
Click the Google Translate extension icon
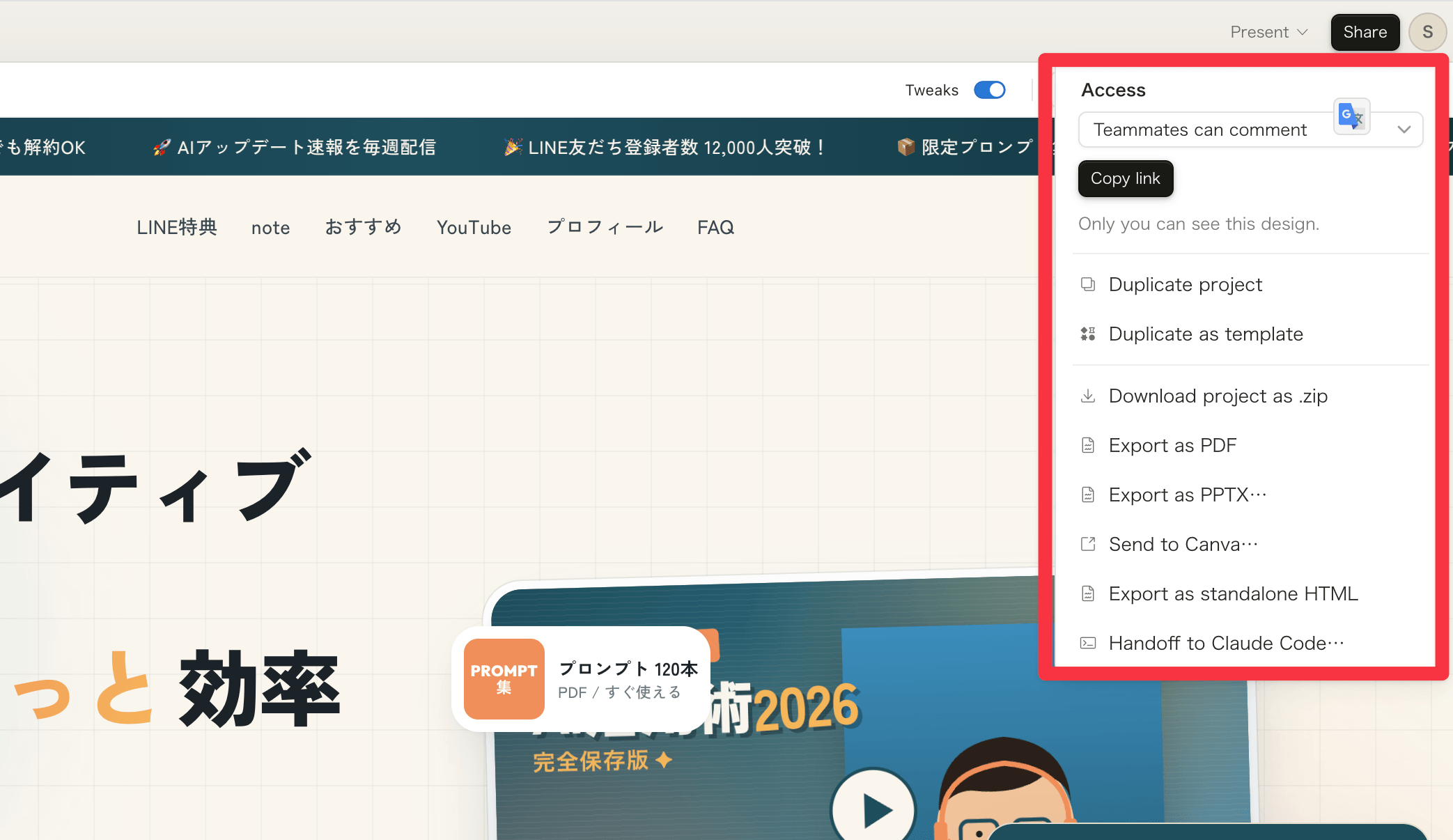click(1351, 116)
